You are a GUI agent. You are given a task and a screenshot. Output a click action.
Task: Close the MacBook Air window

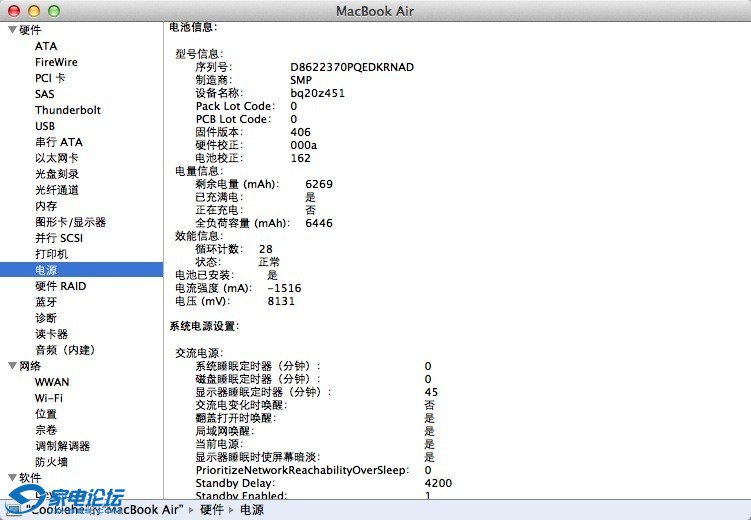pos(14,11)
